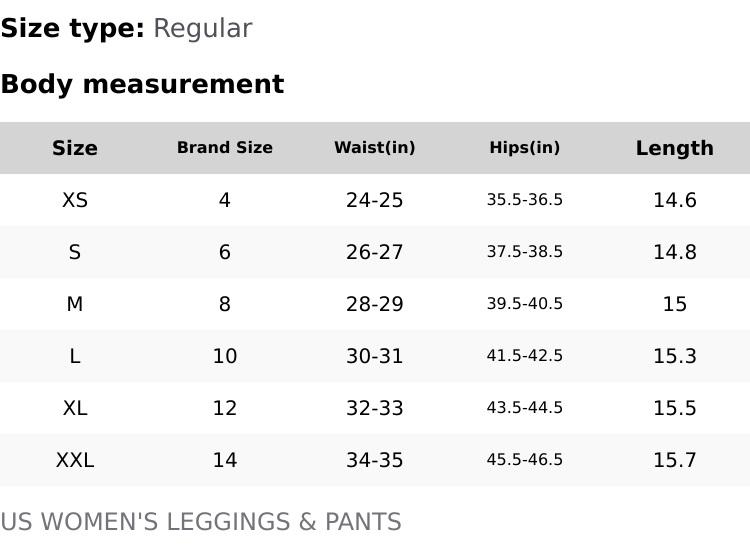The image size is (750, 558).
Task: Click the Length column header
Action: click(675, 148)
